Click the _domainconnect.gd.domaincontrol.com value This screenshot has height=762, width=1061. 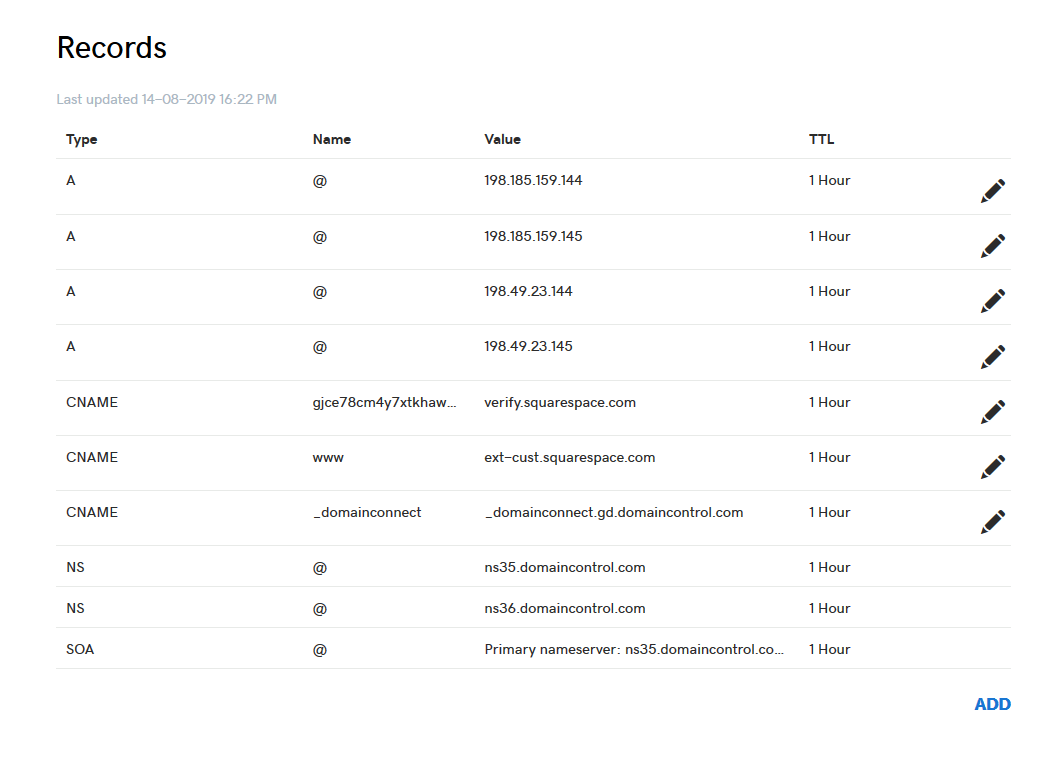pyautogui.click(x=614, y=513)
